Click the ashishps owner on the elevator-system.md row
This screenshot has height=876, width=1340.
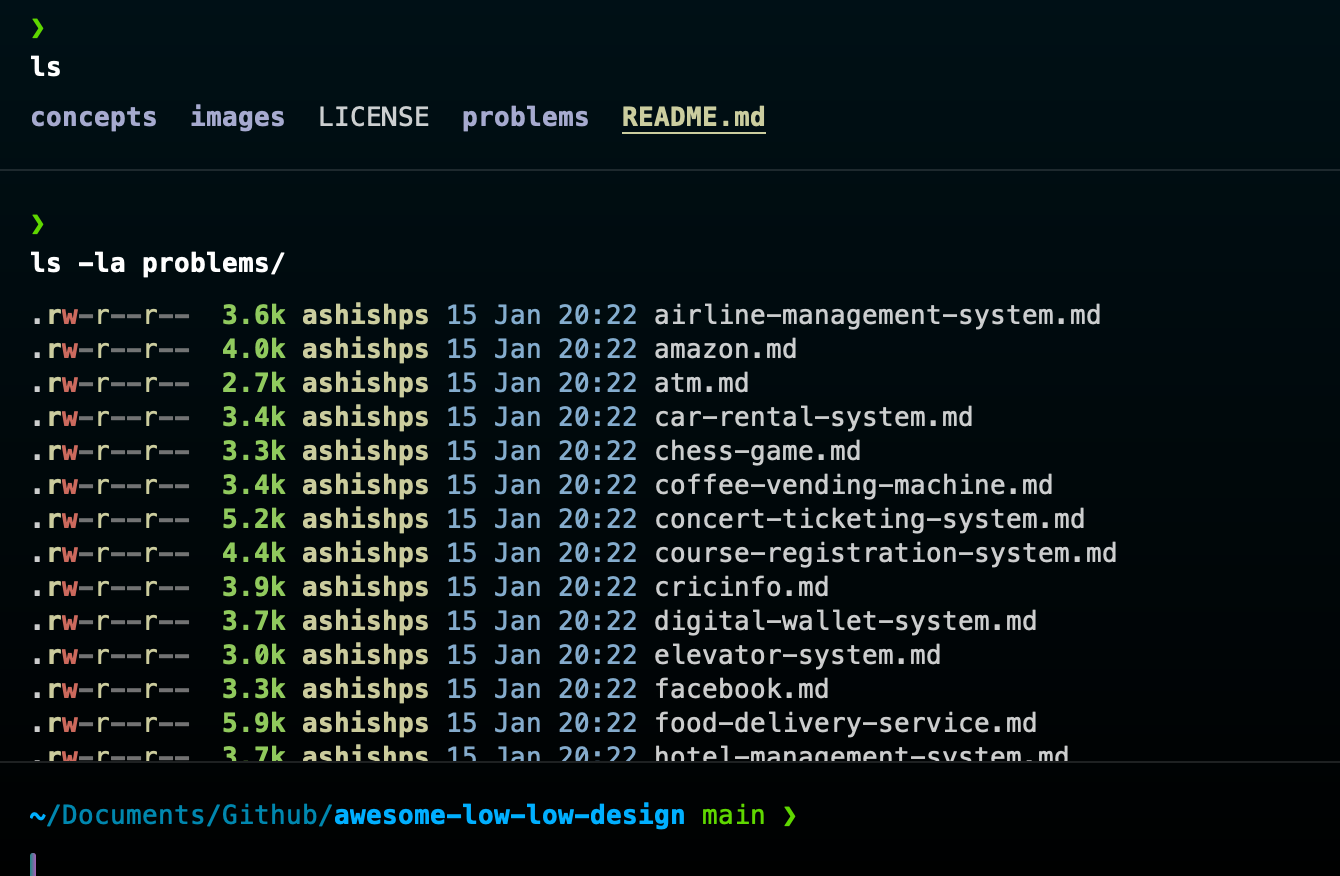pos(365,655)
